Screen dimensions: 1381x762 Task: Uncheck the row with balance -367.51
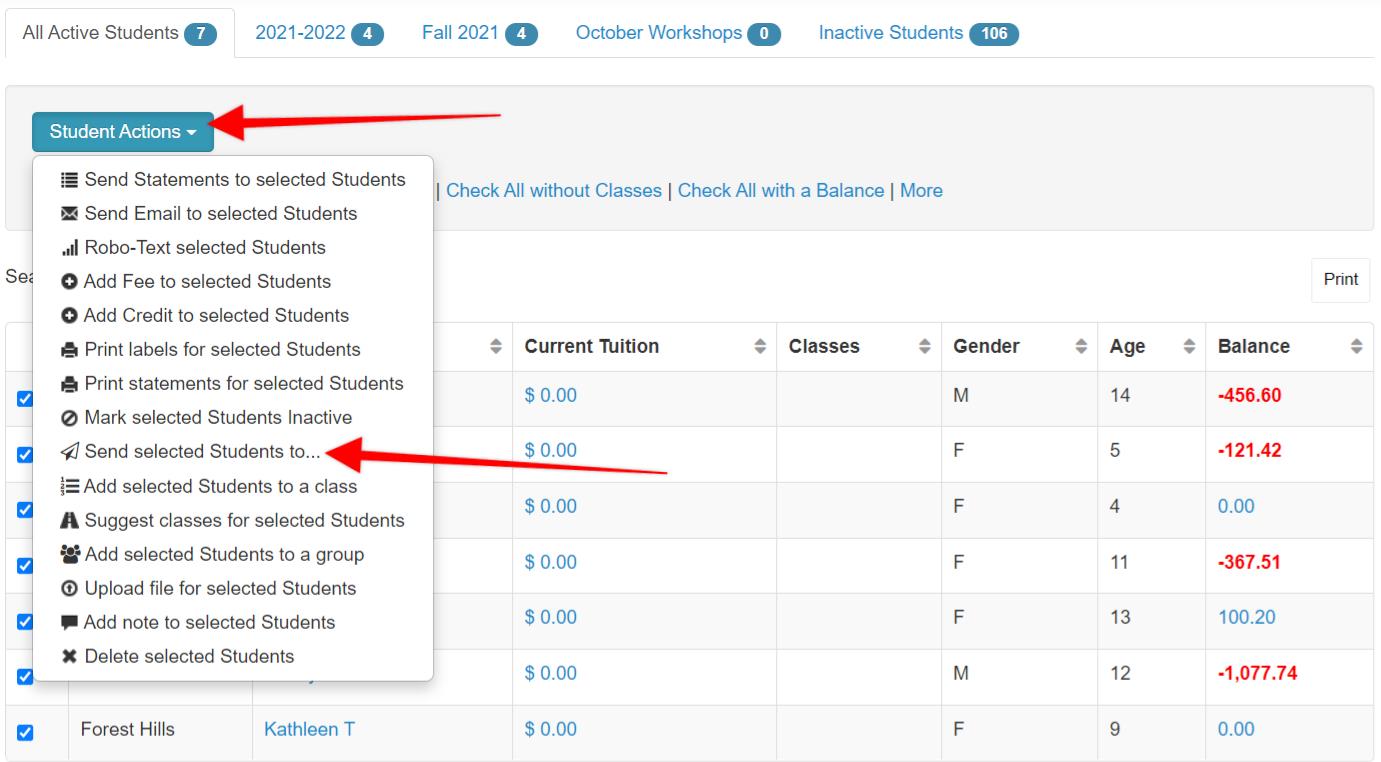[x=25, y=566]
